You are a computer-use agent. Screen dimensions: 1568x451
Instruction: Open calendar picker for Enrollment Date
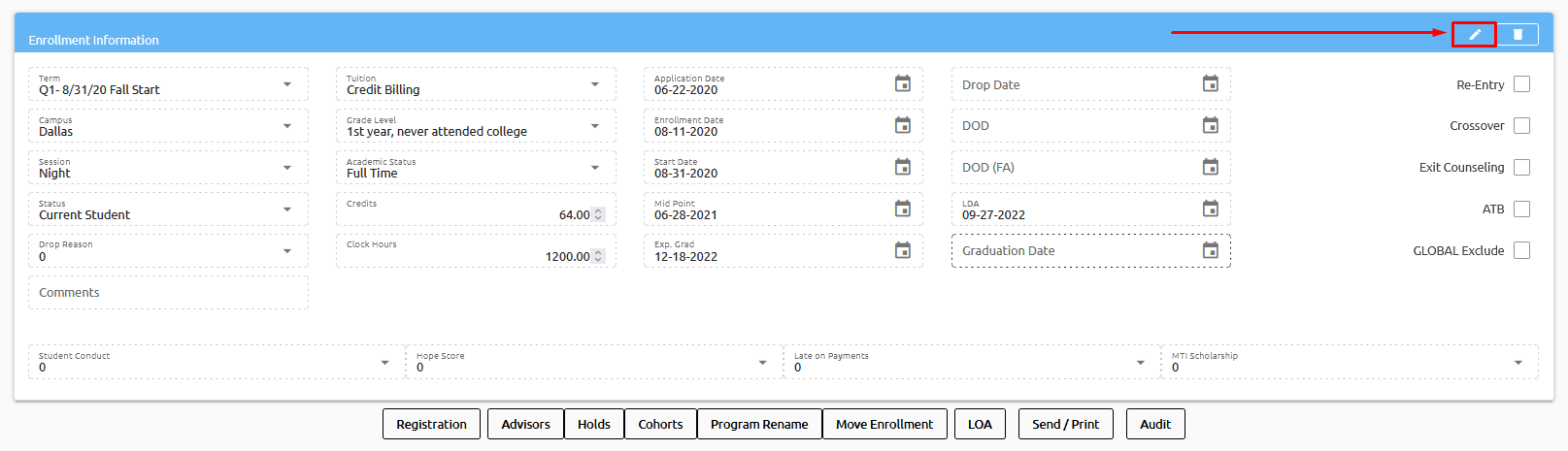[902, 126]
